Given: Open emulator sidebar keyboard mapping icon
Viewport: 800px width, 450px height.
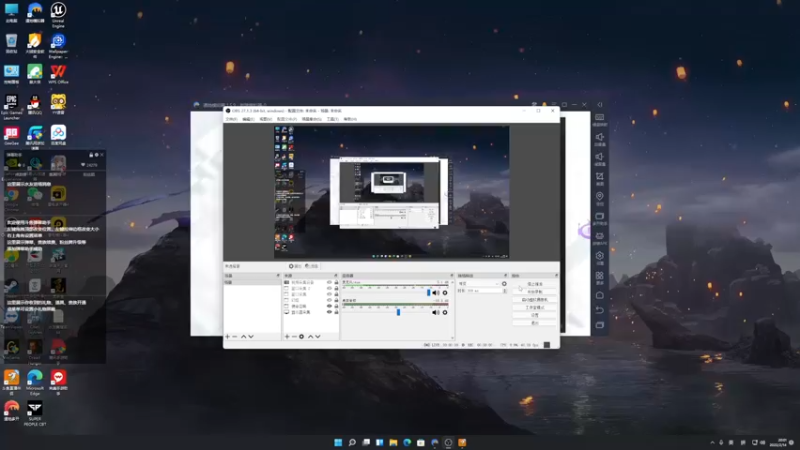Looking at the screenshot, I should [x=599, y=117].
